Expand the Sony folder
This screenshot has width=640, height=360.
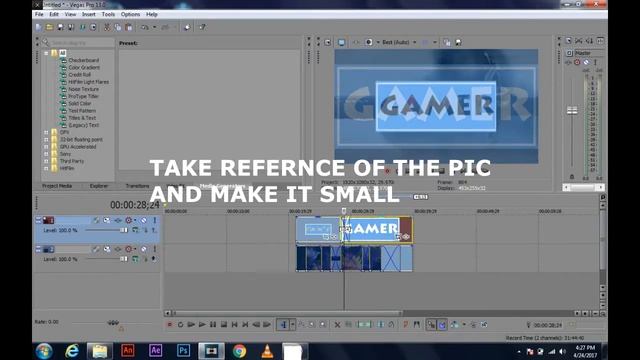(x=47, y=154)
